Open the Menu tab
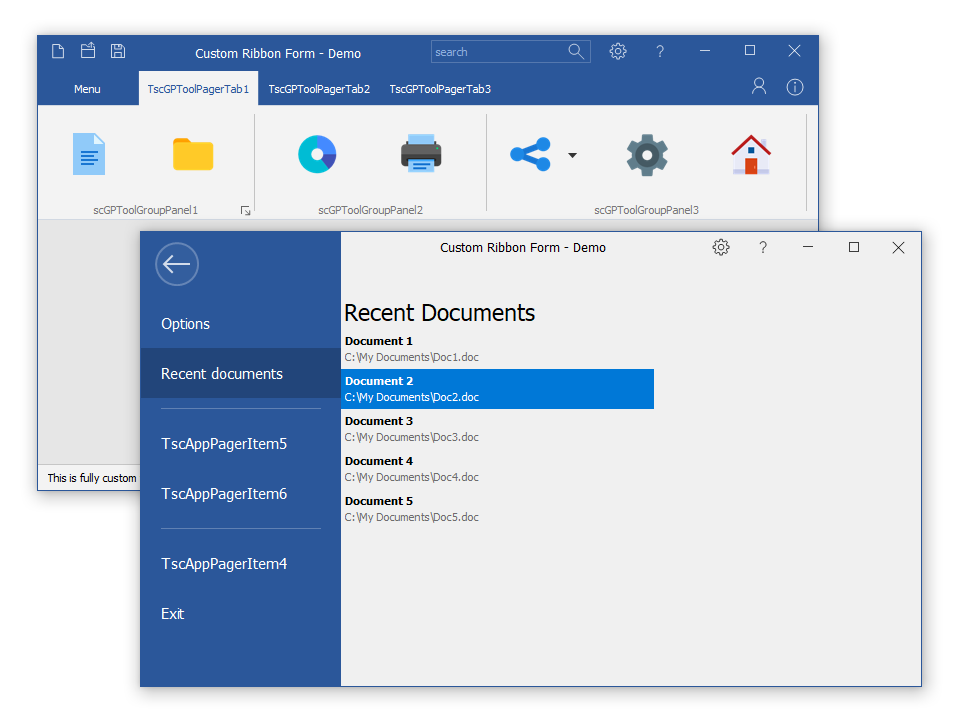This screenshot has width=965, height=722. pos(87,89)
